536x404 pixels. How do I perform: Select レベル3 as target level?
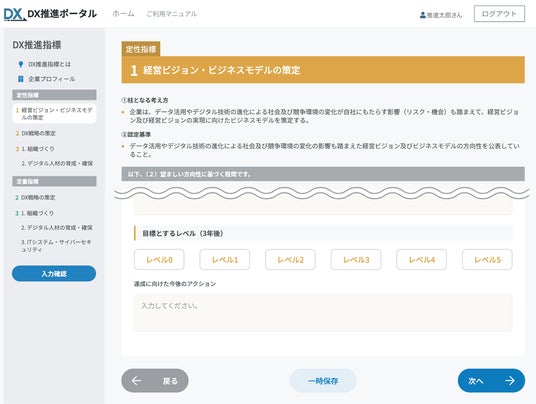coord(356,260)
